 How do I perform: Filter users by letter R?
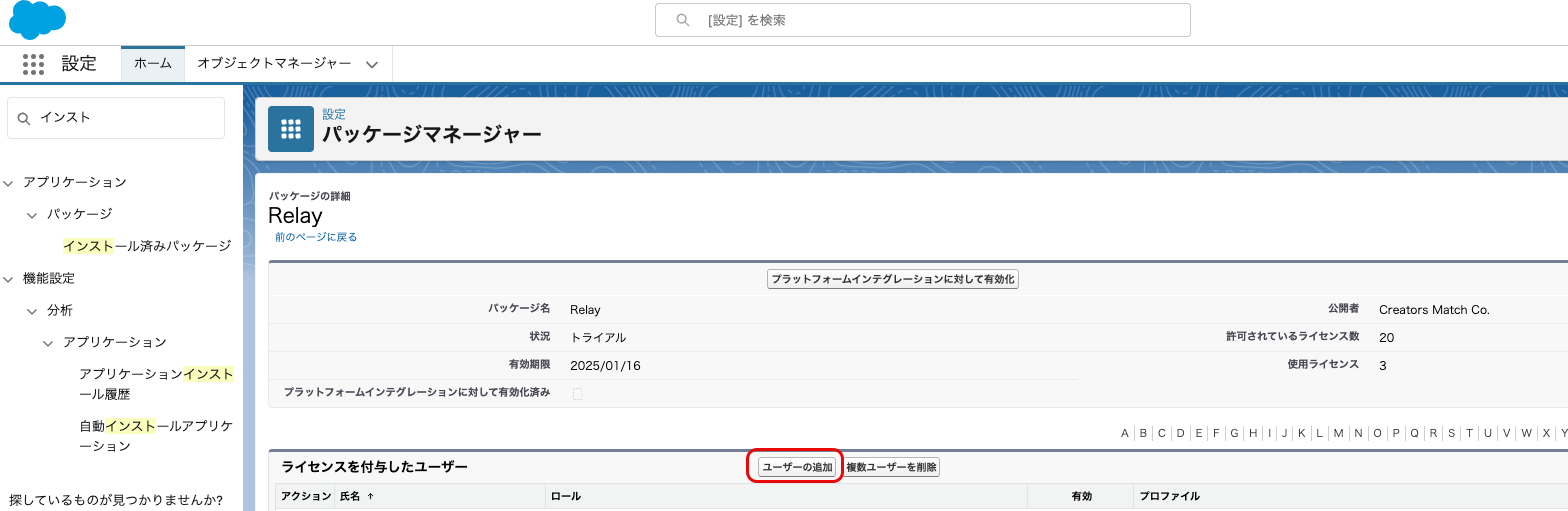(1433, 433)
